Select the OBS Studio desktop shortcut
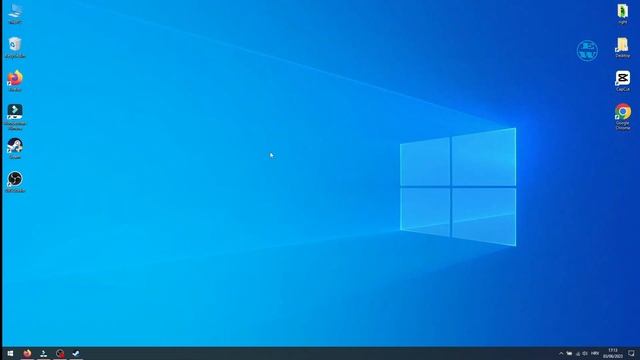 click(15, 182)
